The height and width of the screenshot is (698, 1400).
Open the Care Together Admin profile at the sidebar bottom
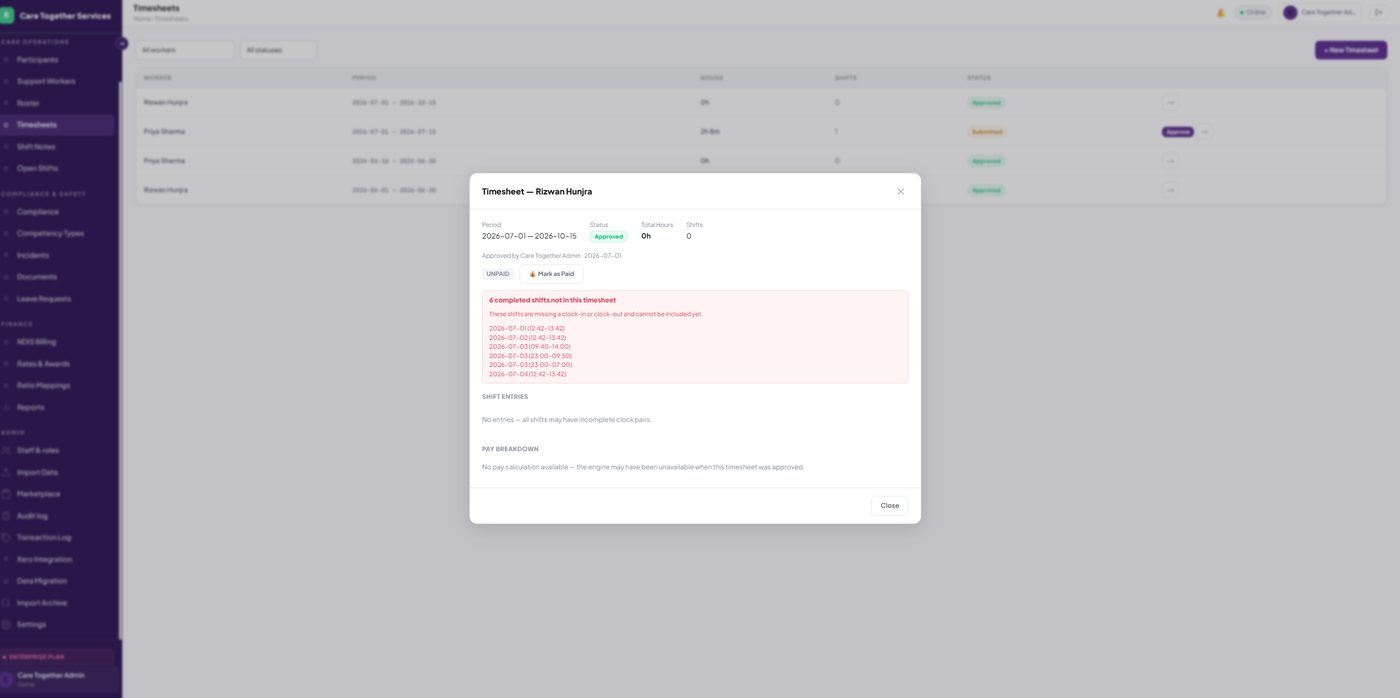pyautogui.click(x=58, y=679)
